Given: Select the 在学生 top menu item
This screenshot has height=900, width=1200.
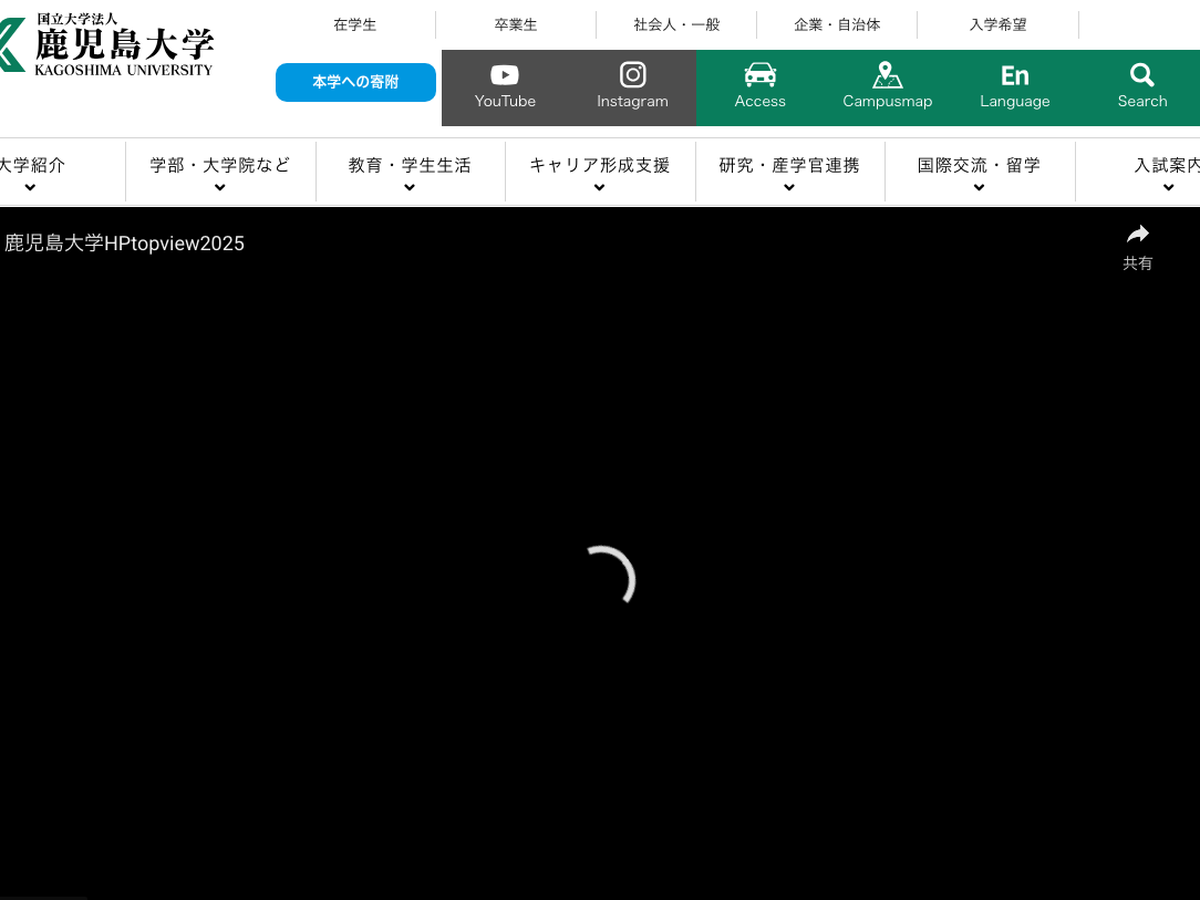Looking at the screenshot, I should coord(355,25).
